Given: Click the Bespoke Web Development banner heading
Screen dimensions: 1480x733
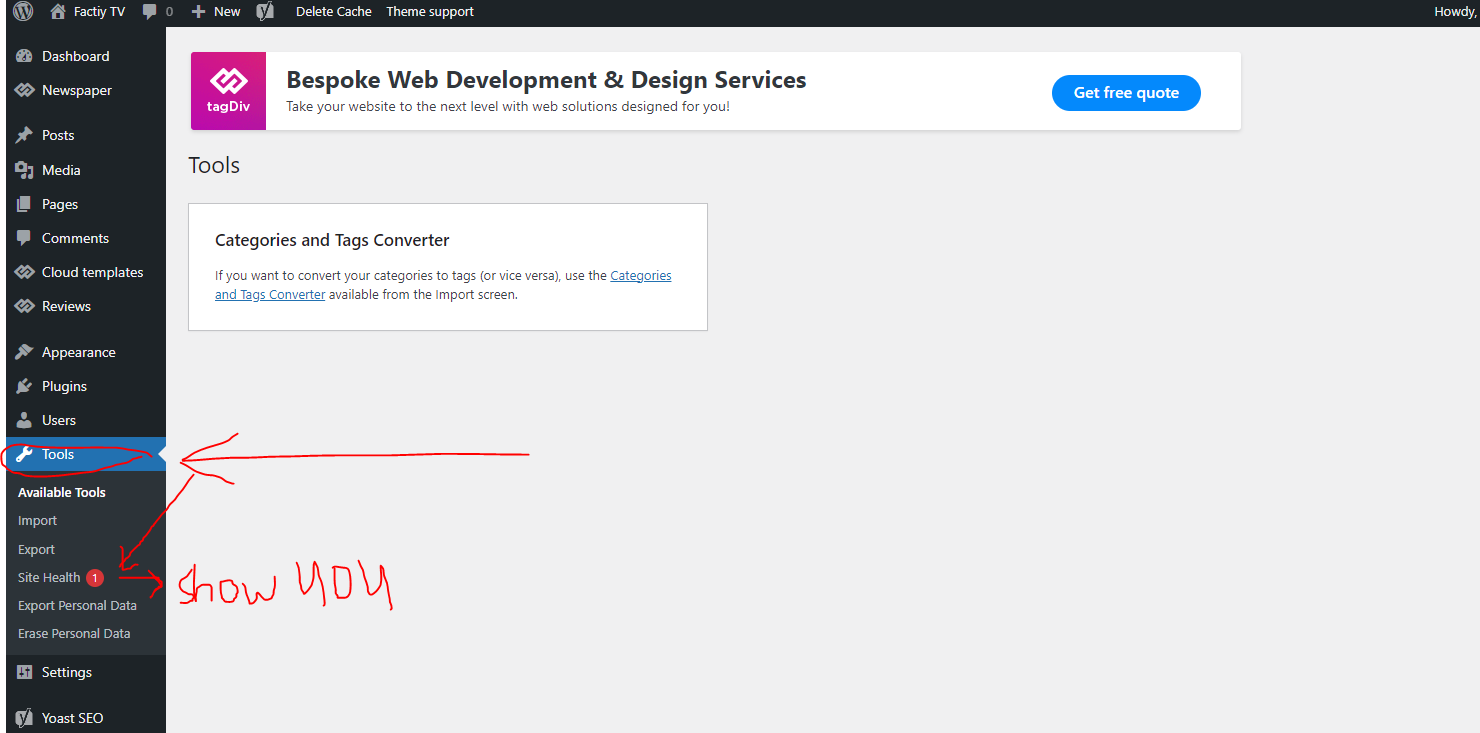Looking at the screenshot, I should [x=546, y=80].
